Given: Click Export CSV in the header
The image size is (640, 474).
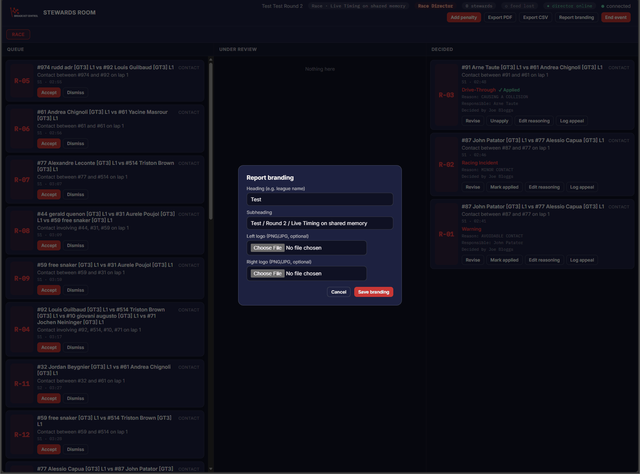Looking at the screenshot, I should coord(536,17).
